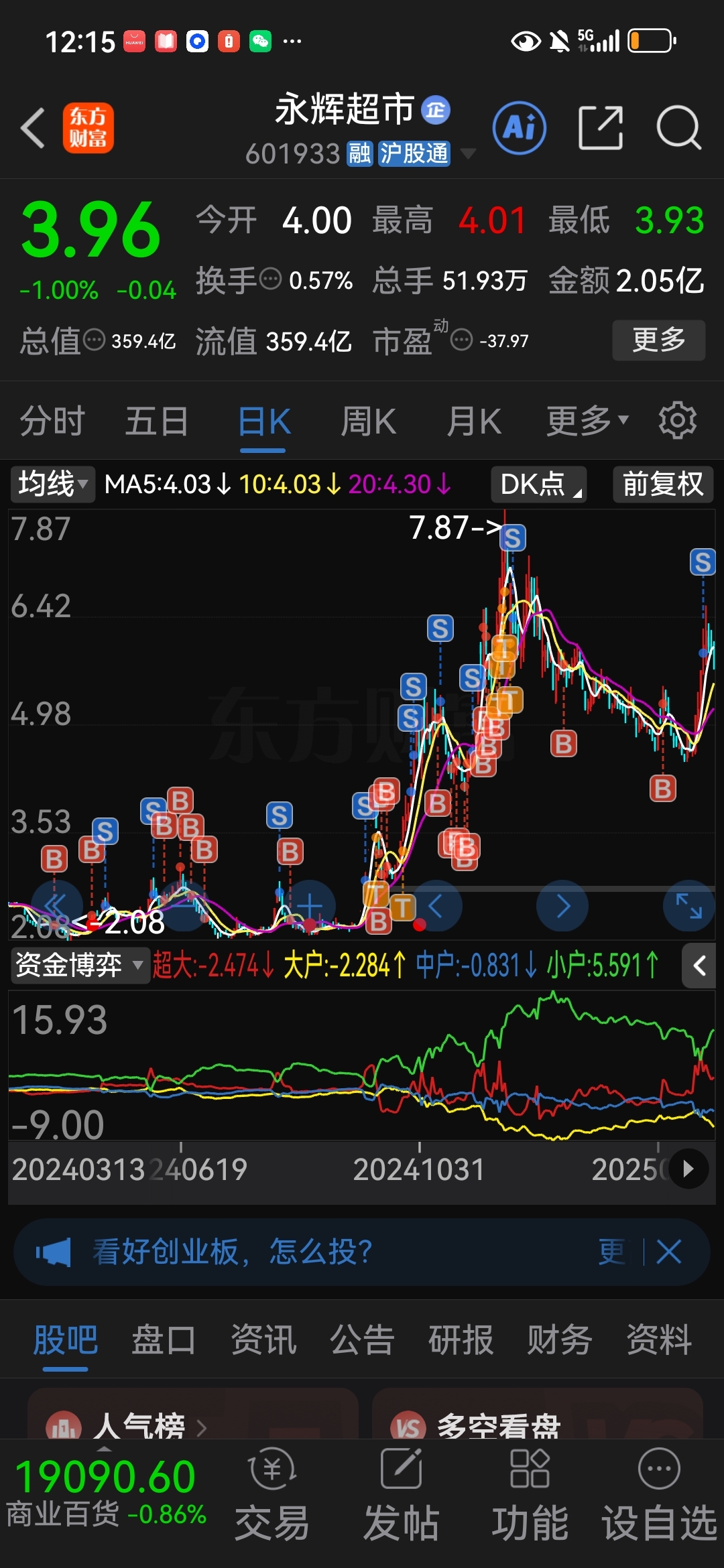Tap double-left arrow to chart start
Viewport: 724px width, 1568px height.
pos(56,906)
